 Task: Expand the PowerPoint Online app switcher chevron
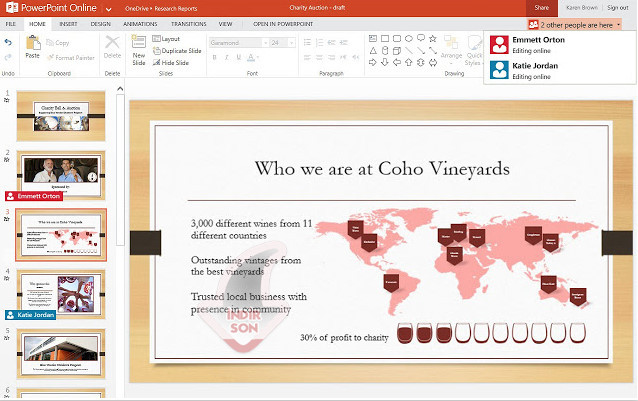click(x=108, y=9)
